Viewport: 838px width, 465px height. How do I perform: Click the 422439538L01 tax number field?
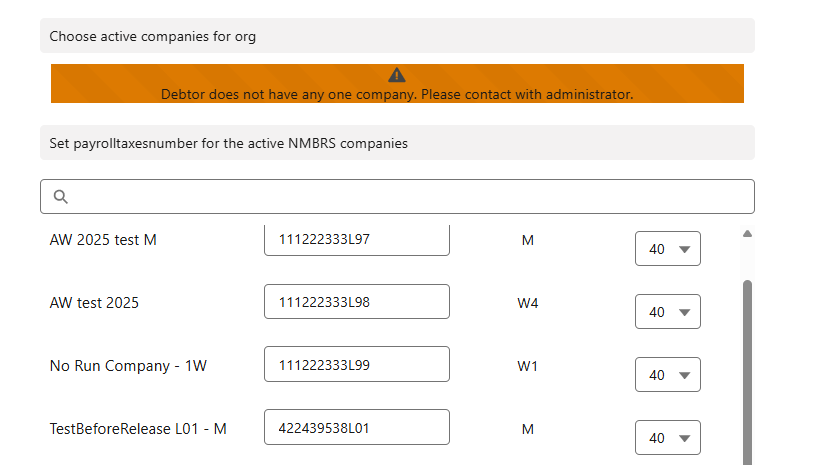(x=357, y=428)
